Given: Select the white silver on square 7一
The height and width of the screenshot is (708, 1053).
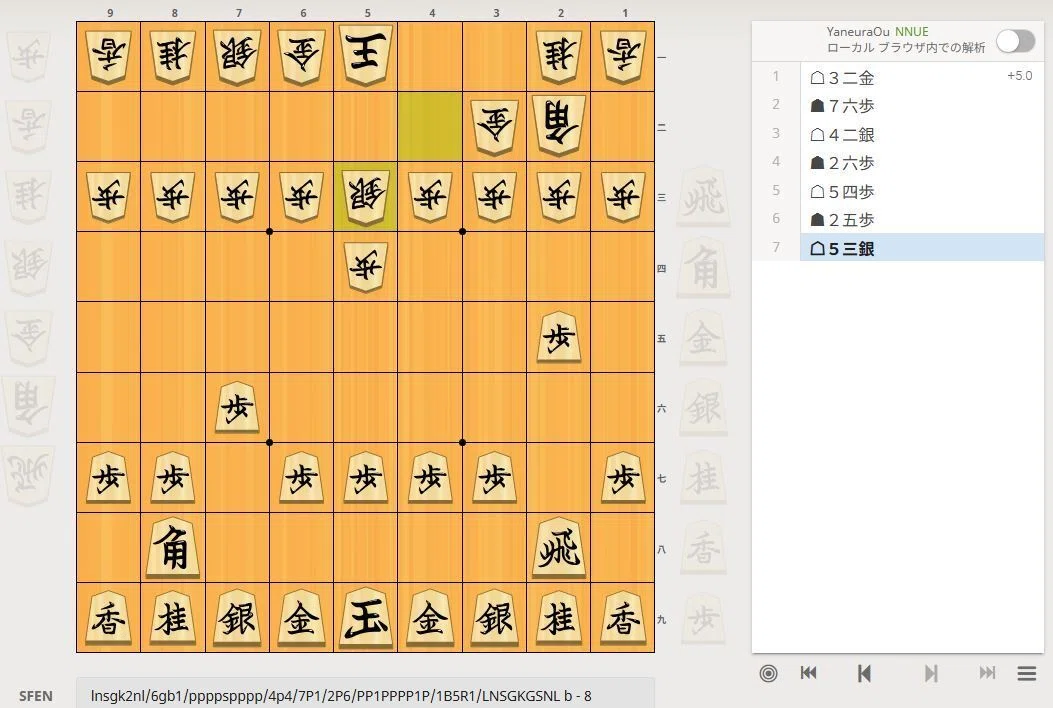Looking at the screenshot, I should point(238,55).
